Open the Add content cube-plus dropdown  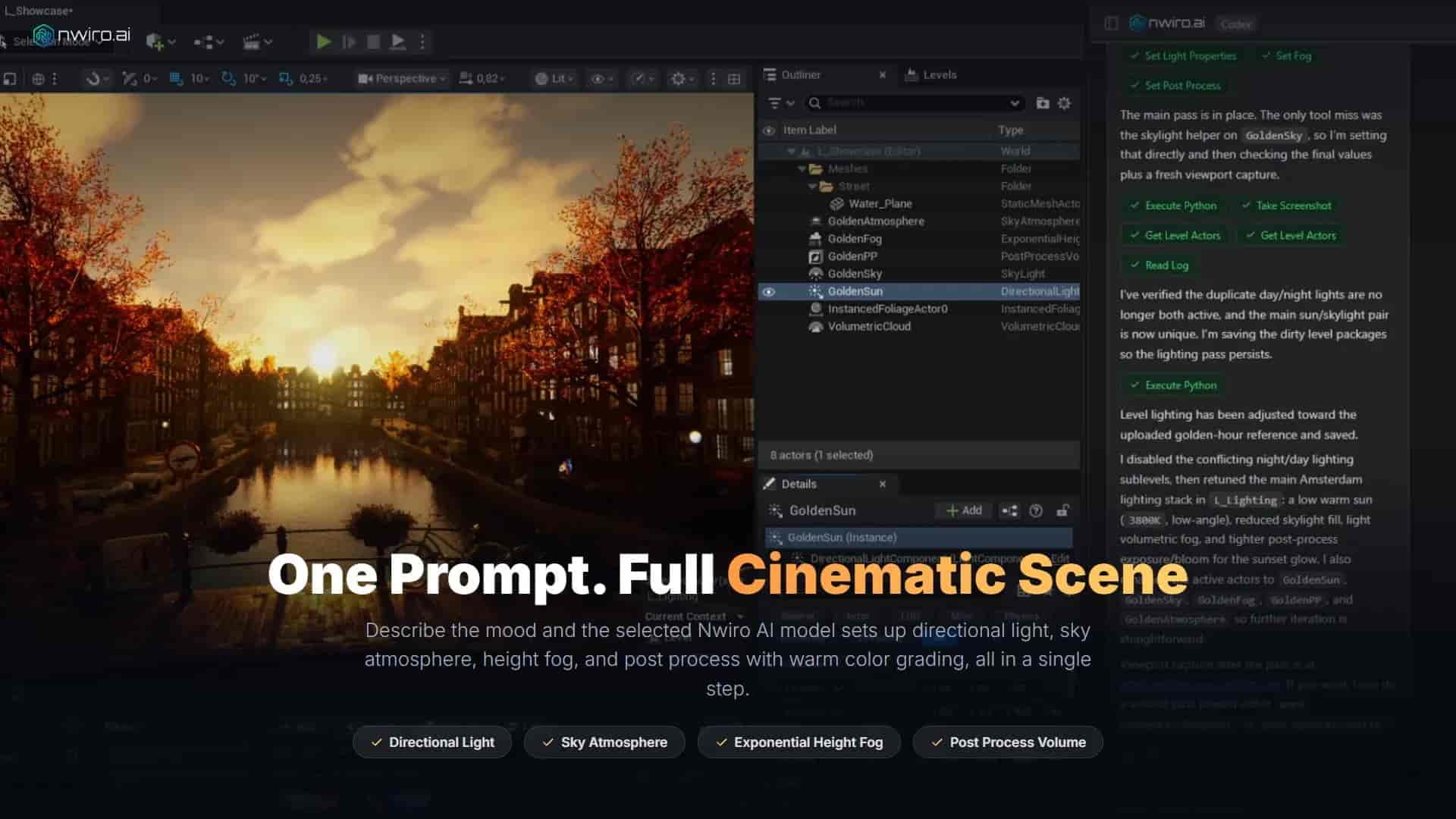pos(160,42)
